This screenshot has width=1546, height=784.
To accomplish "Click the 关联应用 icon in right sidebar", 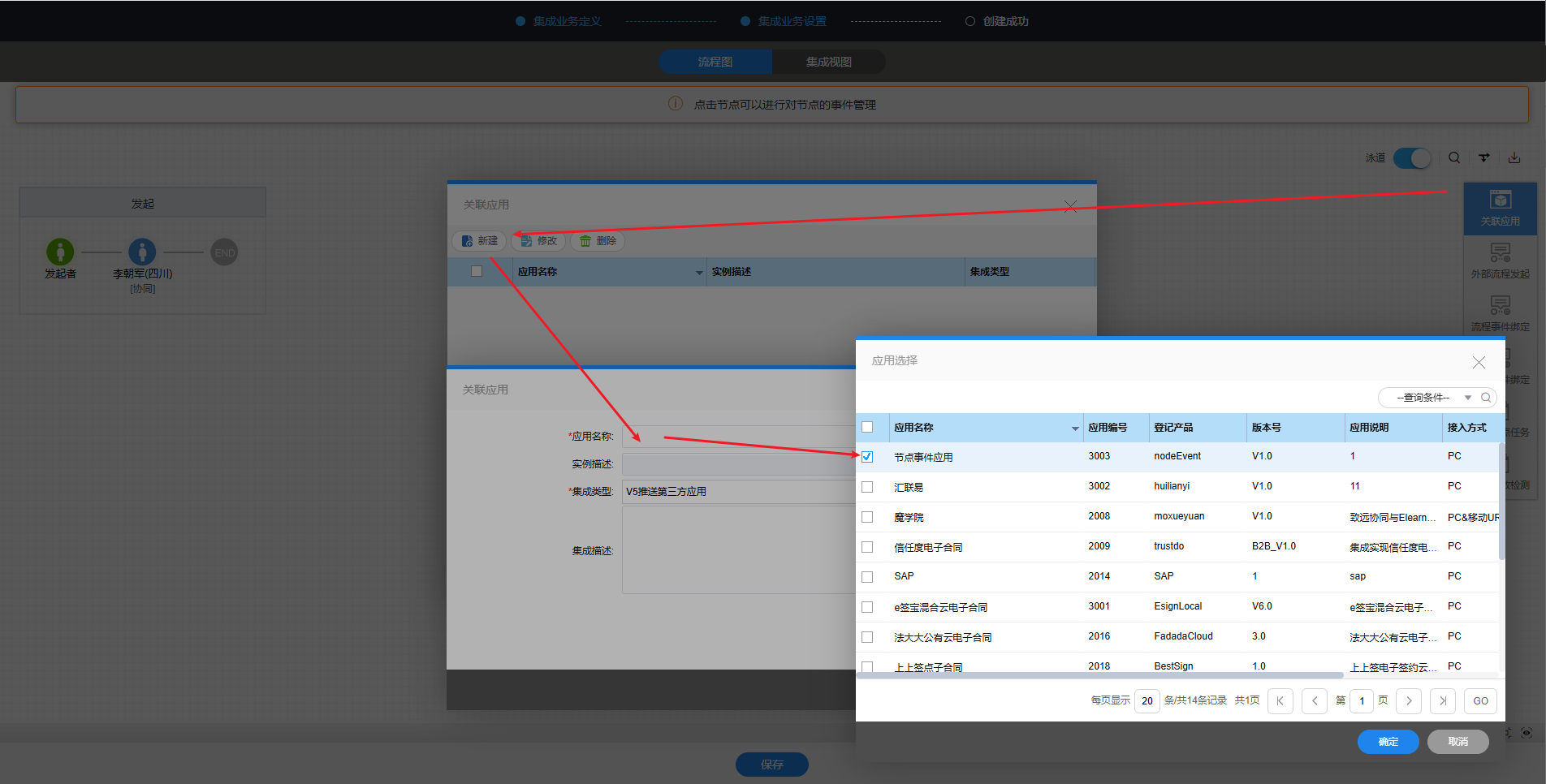I will (1500, 208).
